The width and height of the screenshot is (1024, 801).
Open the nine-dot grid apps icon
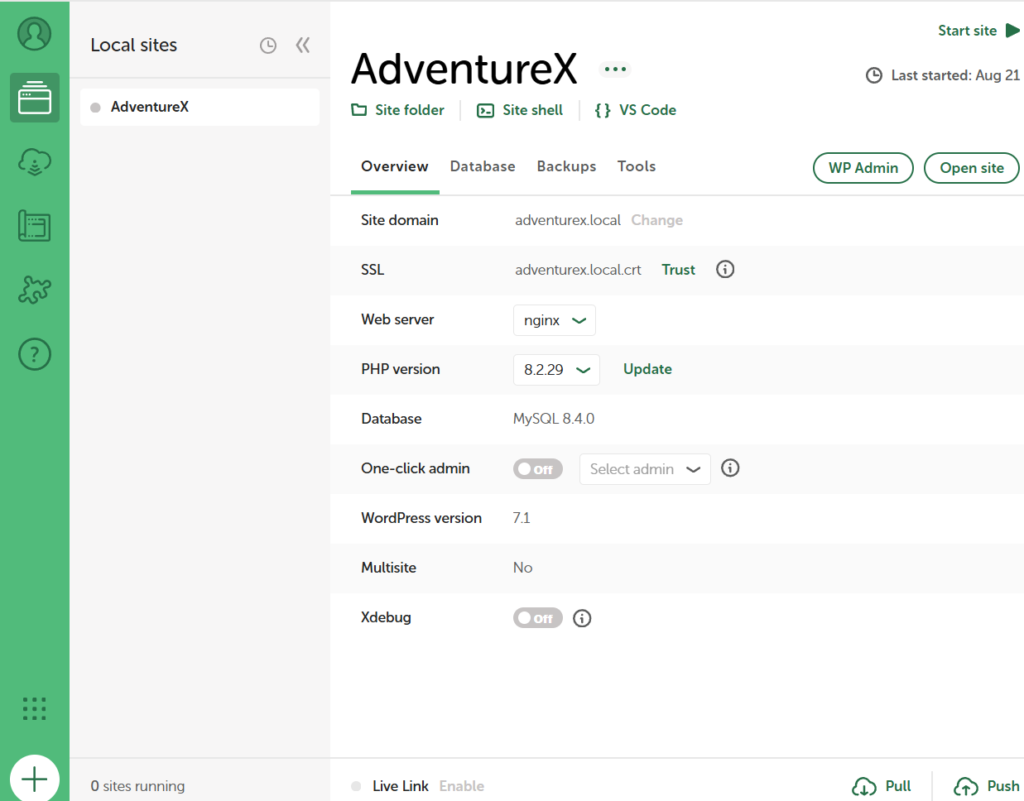(x=35, y=708)
